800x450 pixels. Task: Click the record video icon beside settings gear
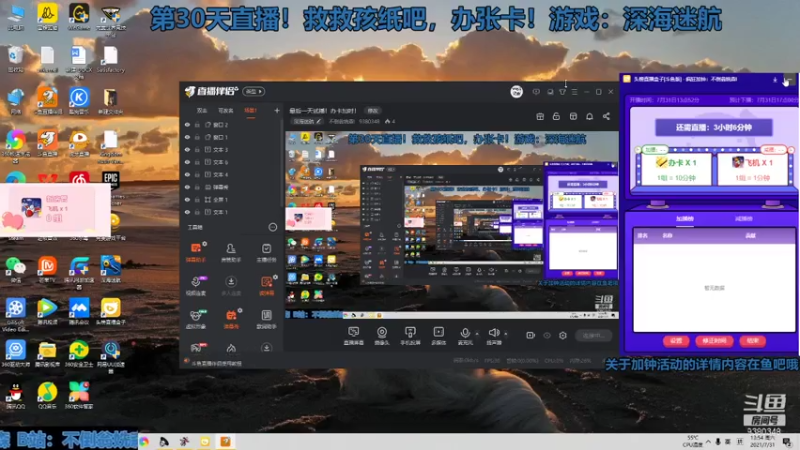531,335
